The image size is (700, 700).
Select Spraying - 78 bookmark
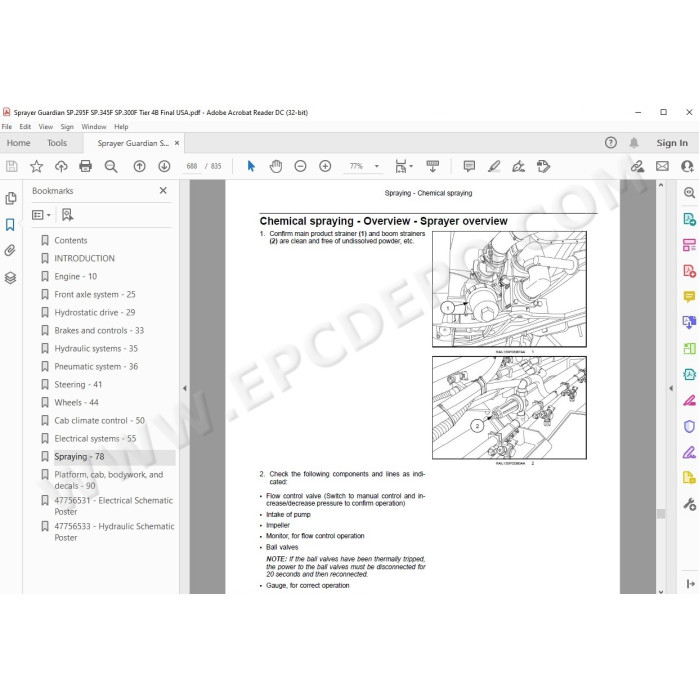click(x=79, y=457)
